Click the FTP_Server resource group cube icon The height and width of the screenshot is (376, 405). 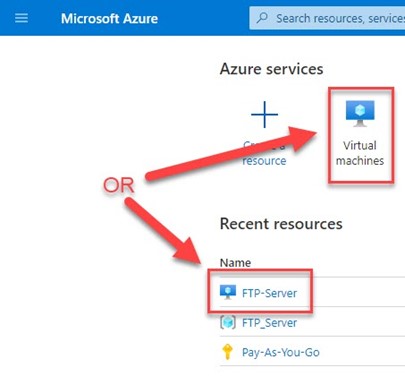click(228, 322)
